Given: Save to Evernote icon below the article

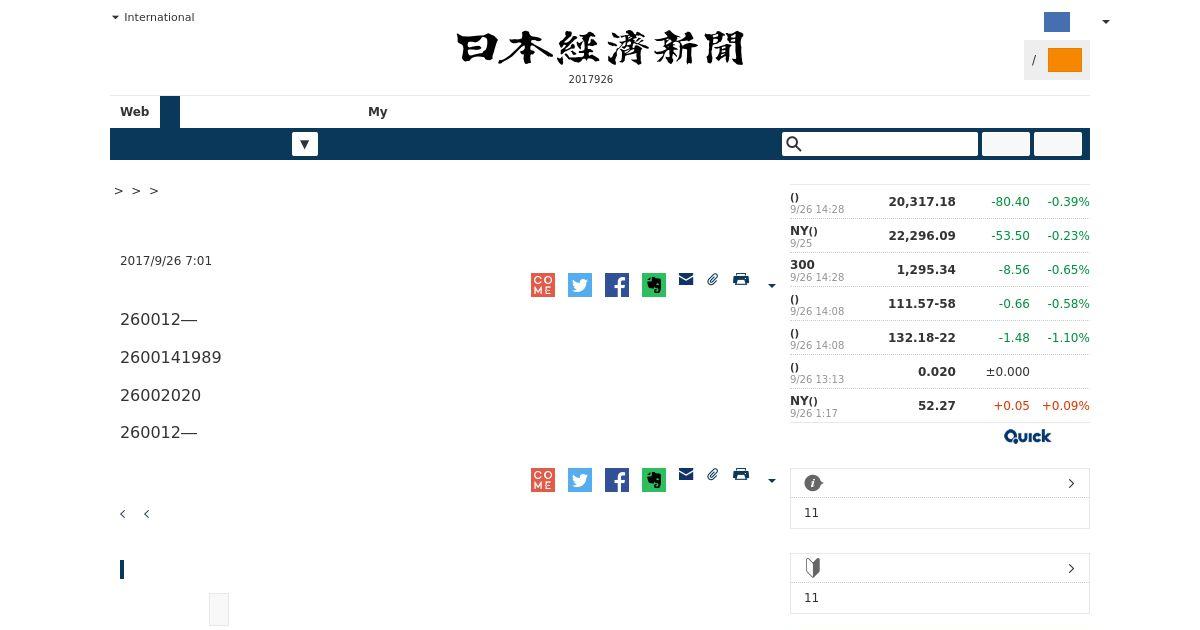Looking at the screenshot, I should 654,480.
